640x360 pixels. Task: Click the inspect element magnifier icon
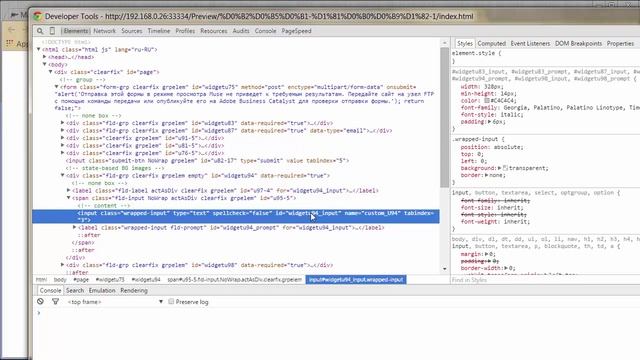(x=40, y=31)
